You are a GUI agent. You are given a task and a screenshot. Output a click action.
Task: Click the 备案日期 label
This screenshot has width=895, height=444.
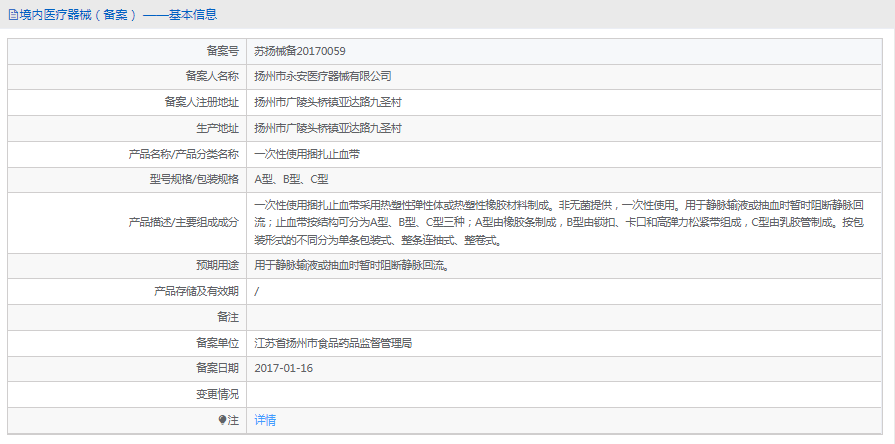(217, 369)
